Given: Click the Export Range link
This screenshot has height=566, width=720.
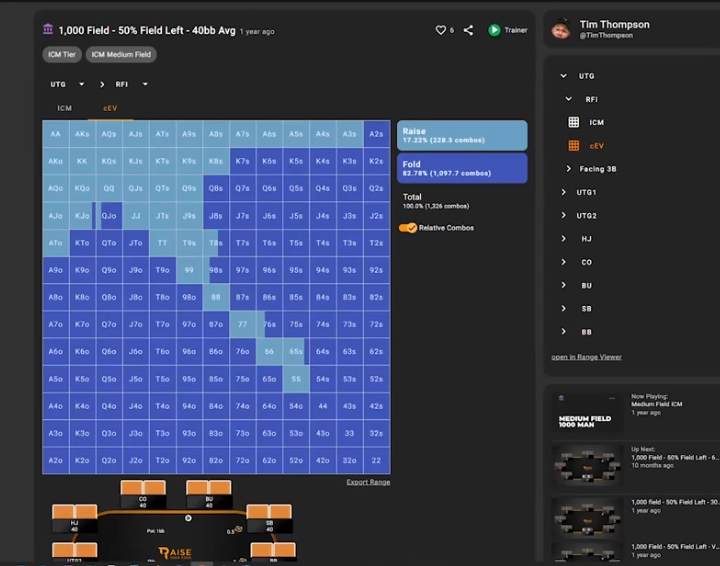Looking at the screenshot, I should (x=368, y=482).
